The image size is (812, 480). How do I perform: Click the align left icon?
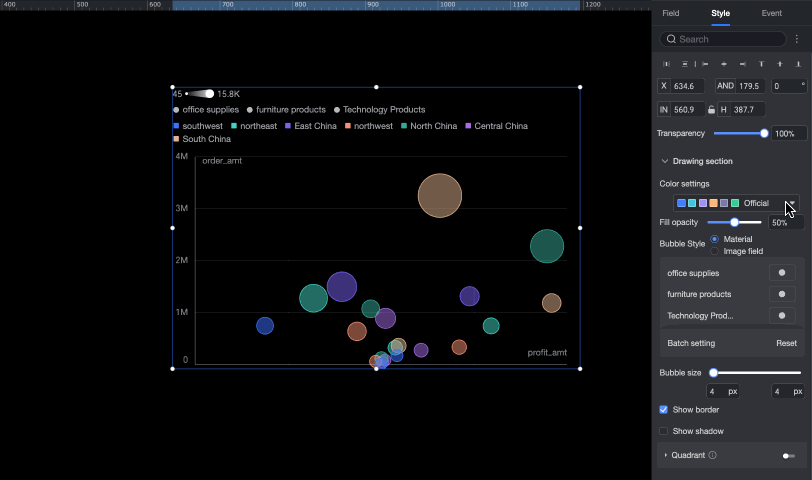pos(705,64)
